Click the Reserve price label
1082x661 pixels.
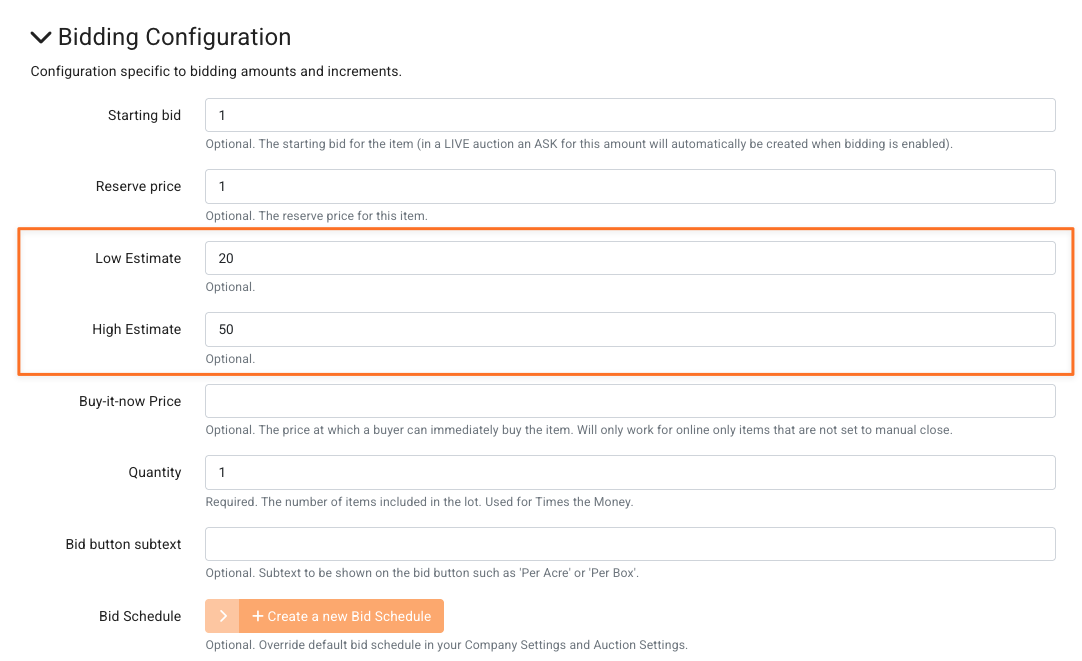(138, 187)
